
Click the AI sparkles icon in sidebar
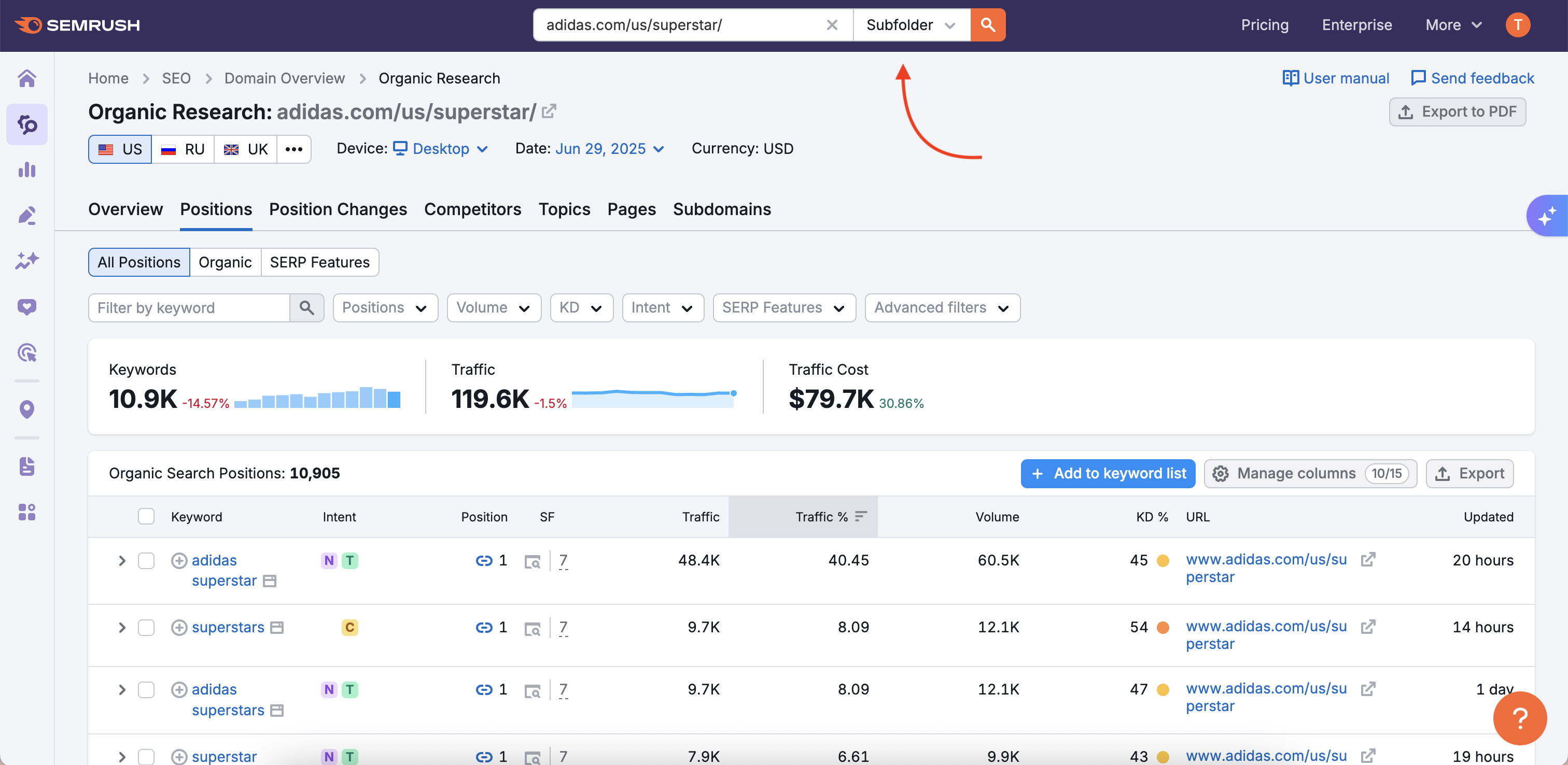click(27, 261)
